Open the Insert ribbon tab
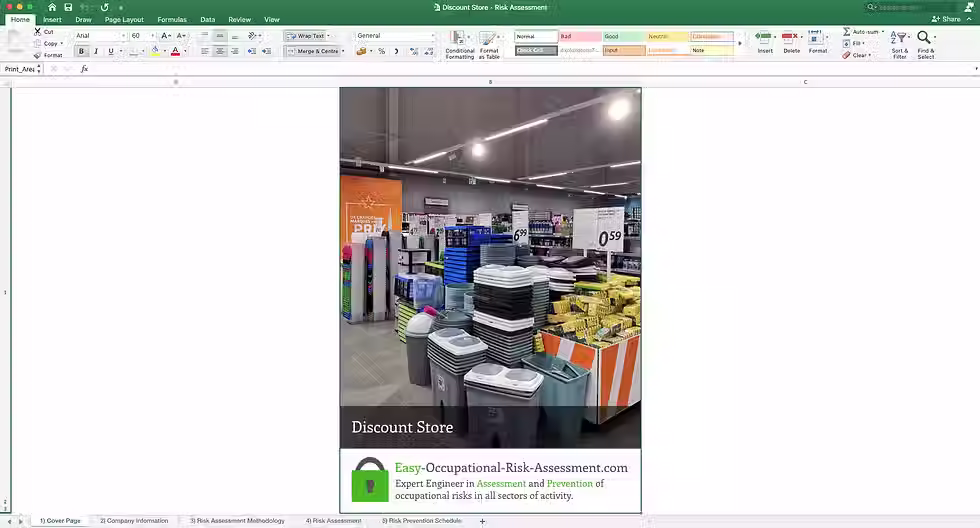This screenshot has height=528, width=980. 52,19
